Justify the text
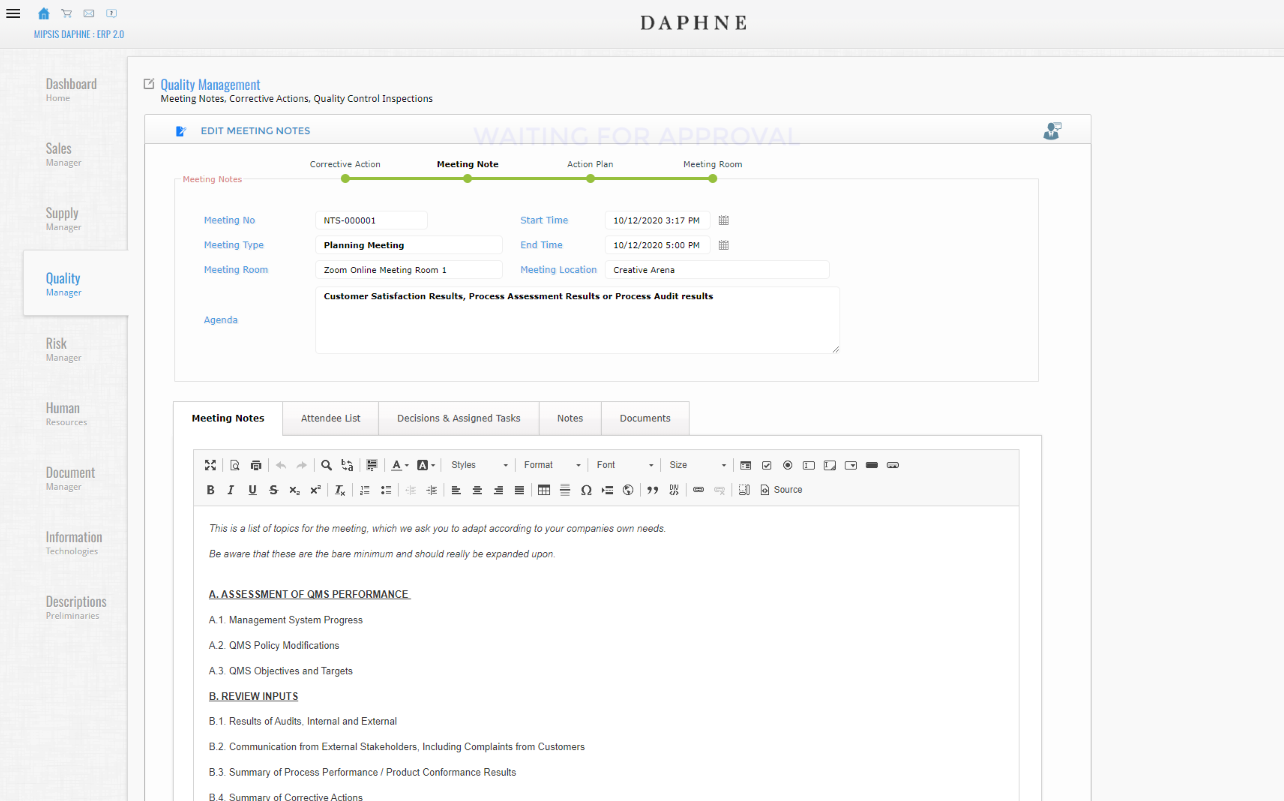 pos(519,490)
